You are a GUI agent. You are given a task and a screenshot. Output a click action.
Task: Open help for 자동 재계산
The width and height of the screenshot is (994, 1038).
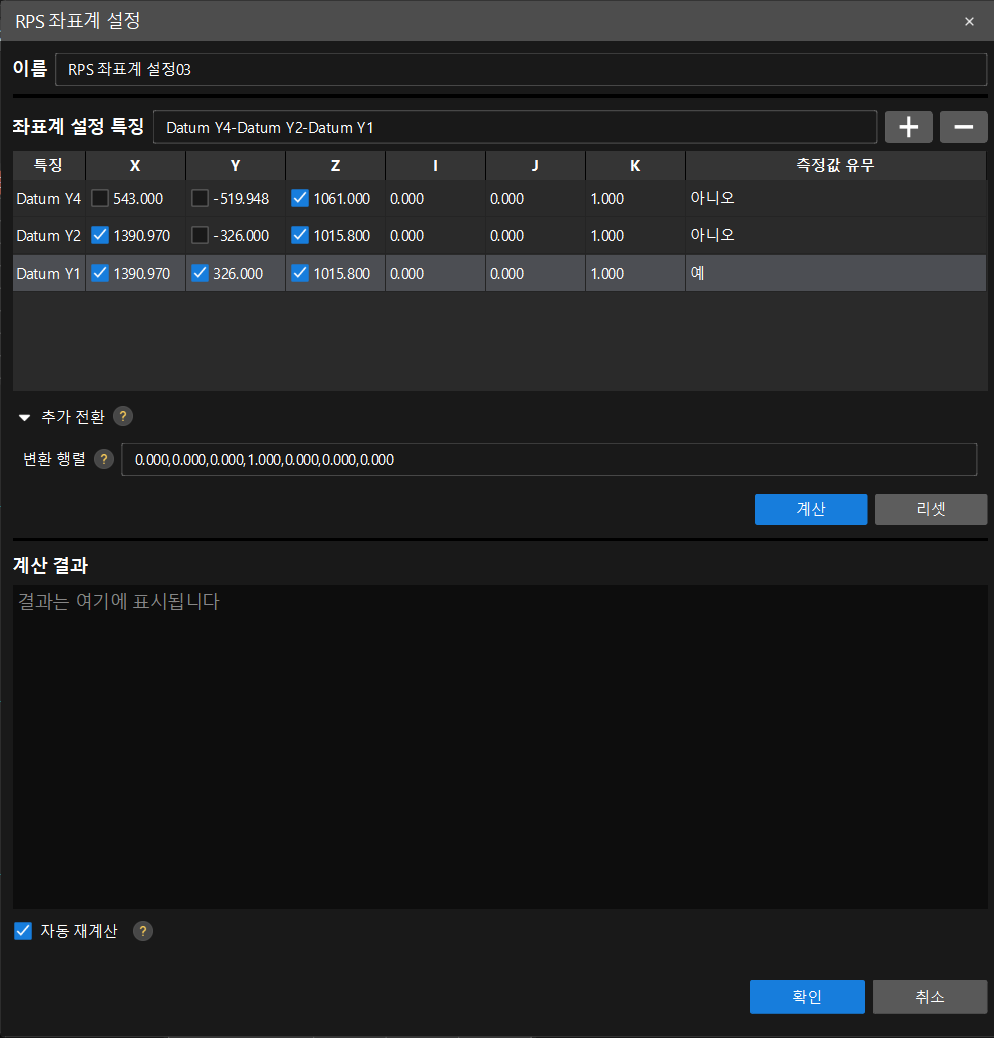pos(143,931)
